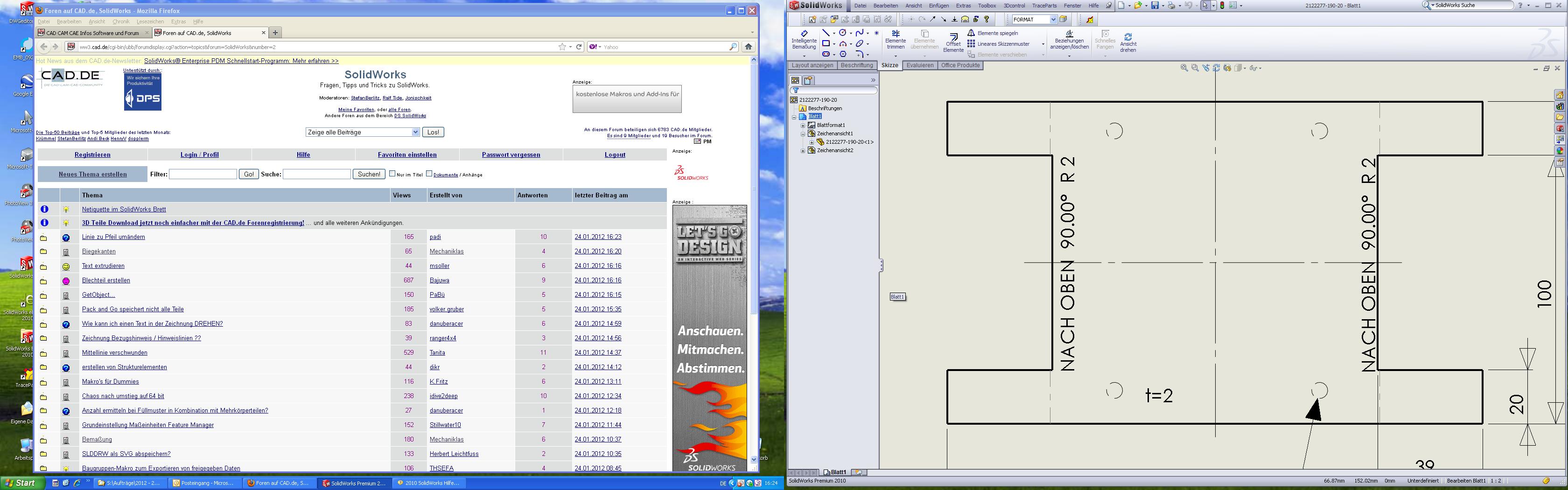1568x490 pixels.
Task: Select Intelligente Bemaßung dimension tool
Action: pos(804,40)
